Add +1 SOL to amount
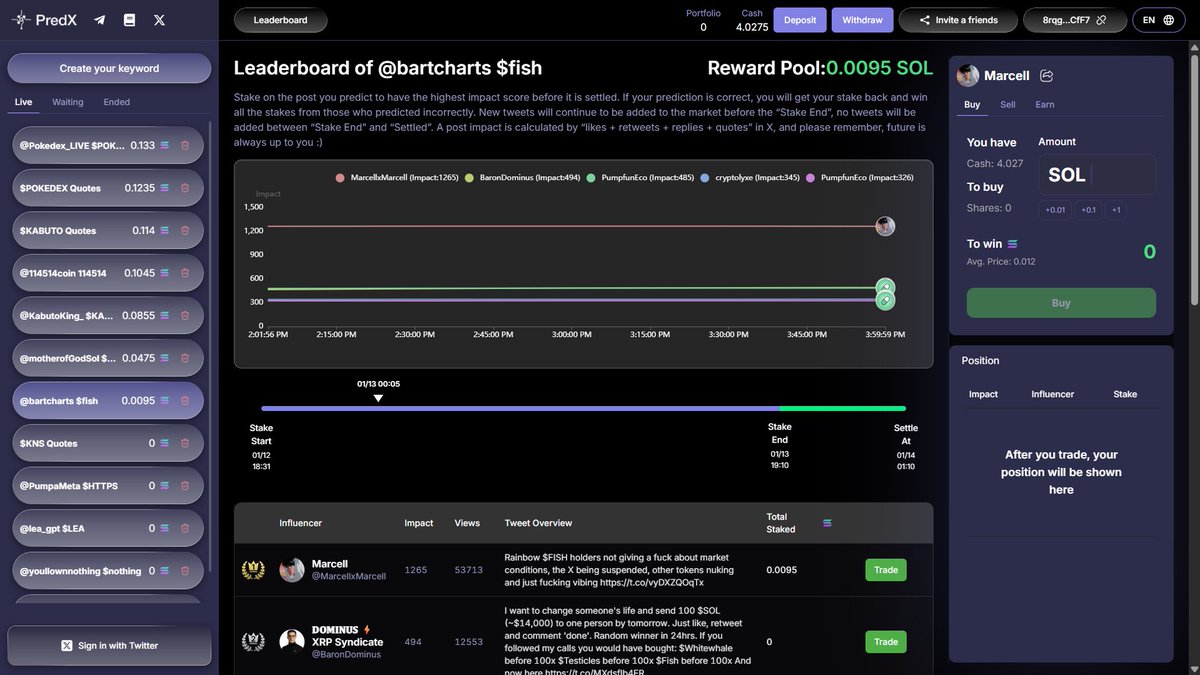 (1116, 210)
